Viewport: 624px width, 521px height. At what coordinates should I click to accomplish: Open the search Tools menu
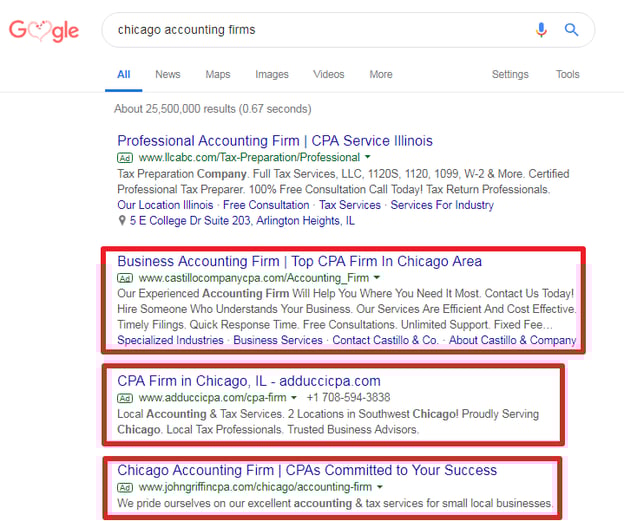coord(568,74)
